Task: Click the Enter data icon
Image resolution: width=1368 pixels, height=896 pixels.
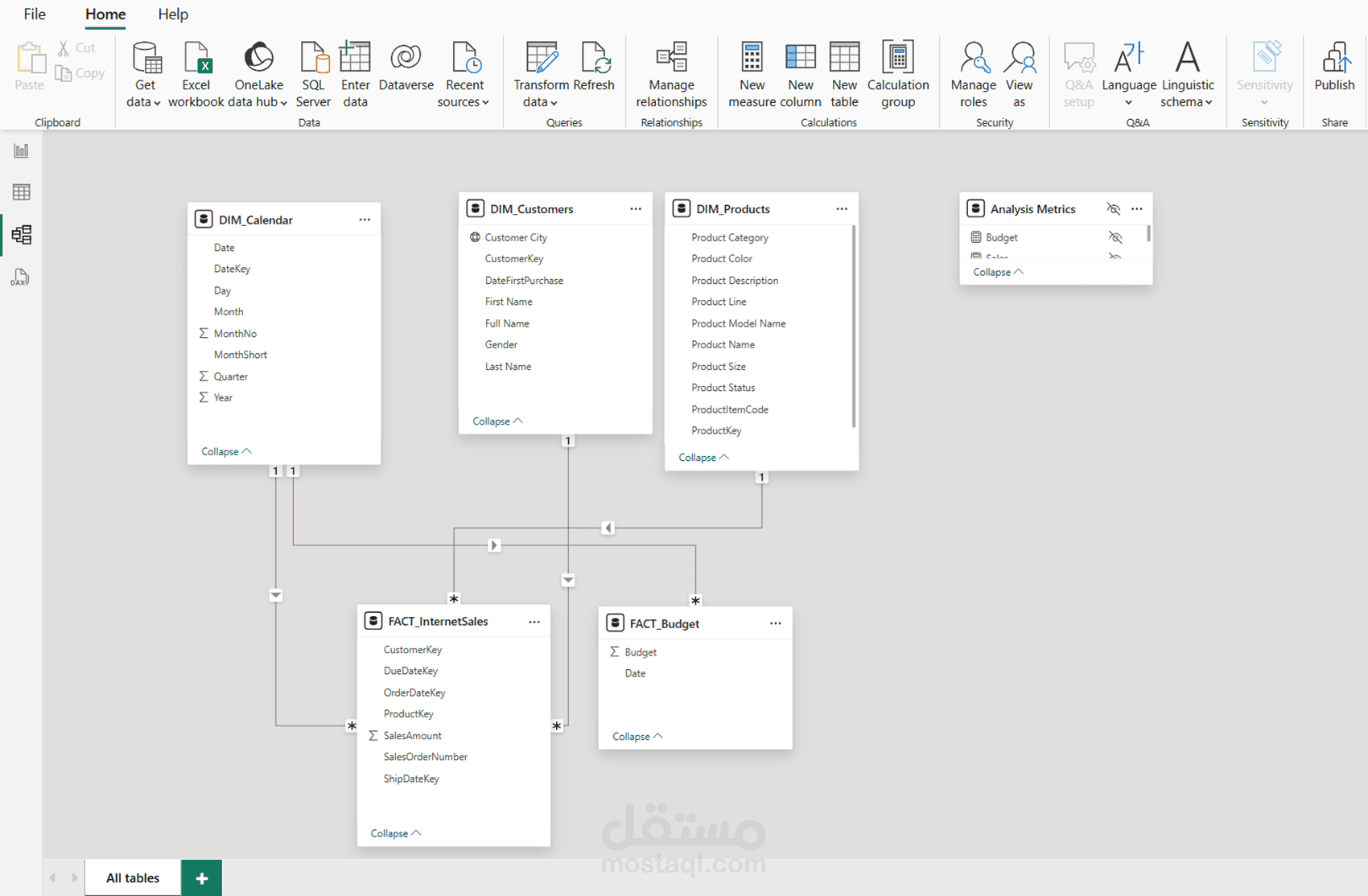Action: coord(355,57)
